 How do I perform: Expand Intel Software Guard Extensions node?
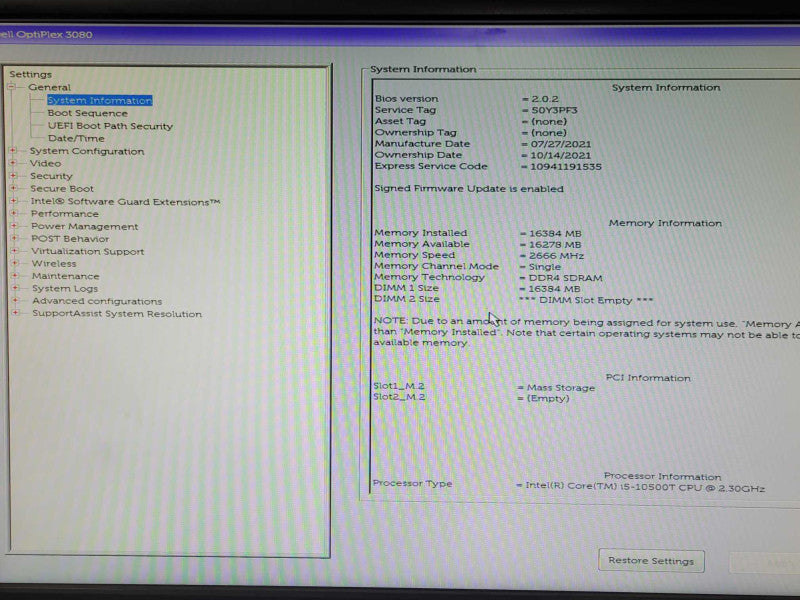(x=14, y=201)
